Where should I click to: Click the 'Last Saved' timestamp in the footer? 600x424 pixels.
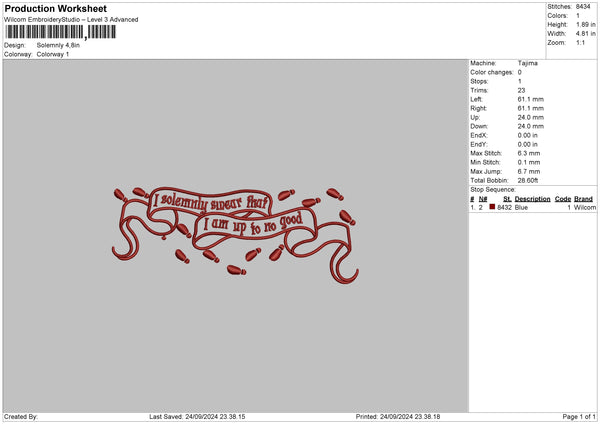[x=197, y=417]
